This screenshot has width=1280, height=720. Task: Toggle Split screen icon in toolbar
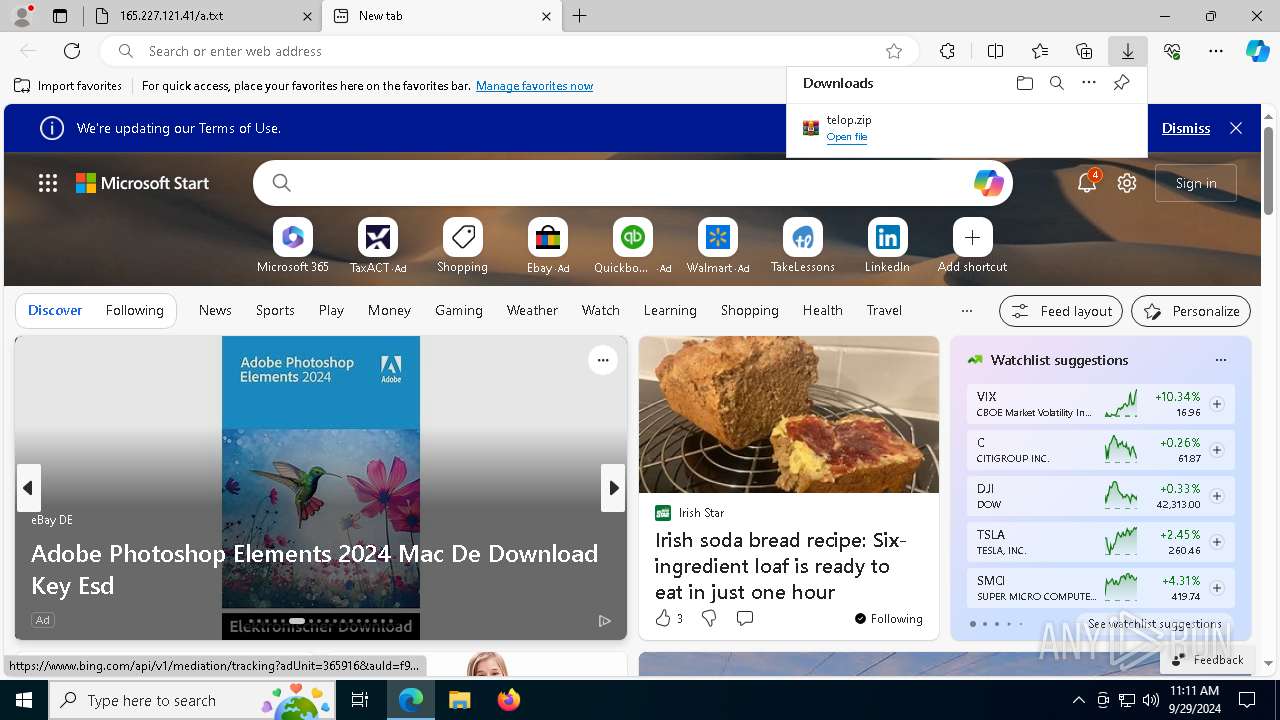point(995,51)
